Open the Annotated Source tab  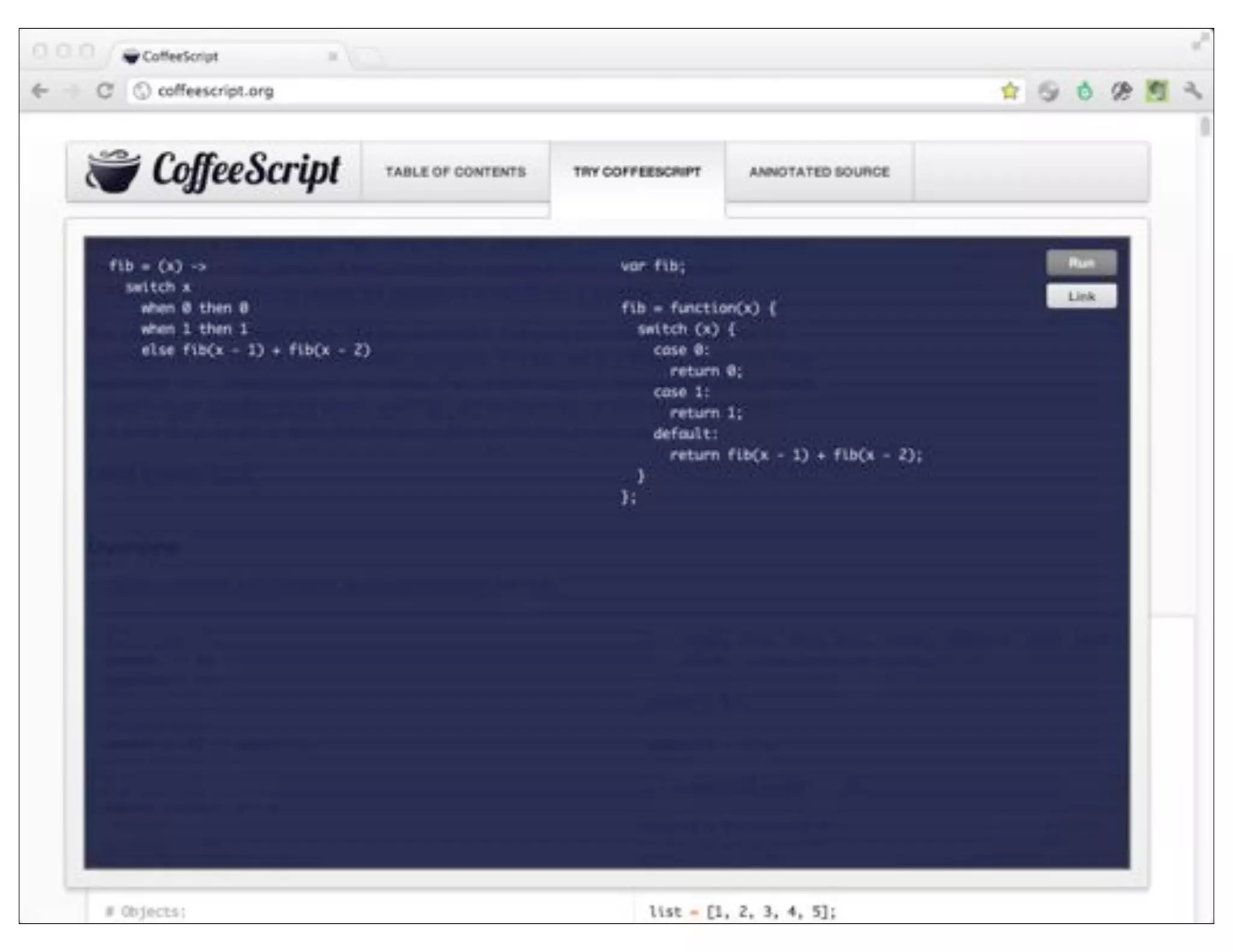[819, 172]
